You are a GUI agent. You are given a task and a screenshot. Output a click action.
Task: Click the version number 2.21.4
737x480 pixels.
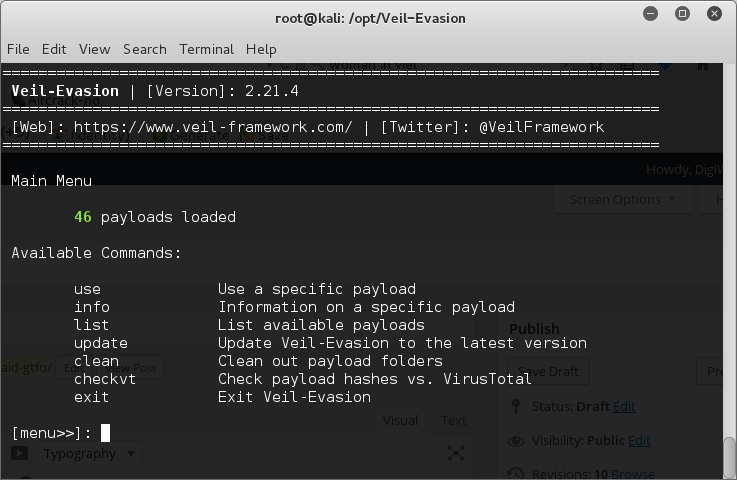(x=272, y=91)
